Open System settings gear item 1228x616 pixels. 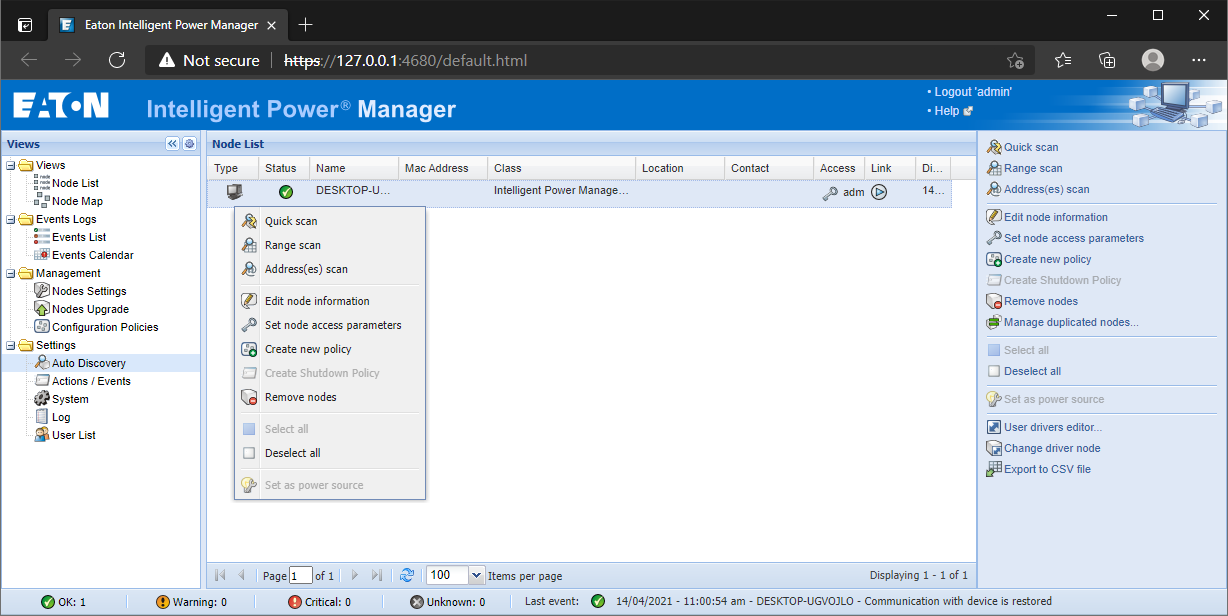[69, 399]
